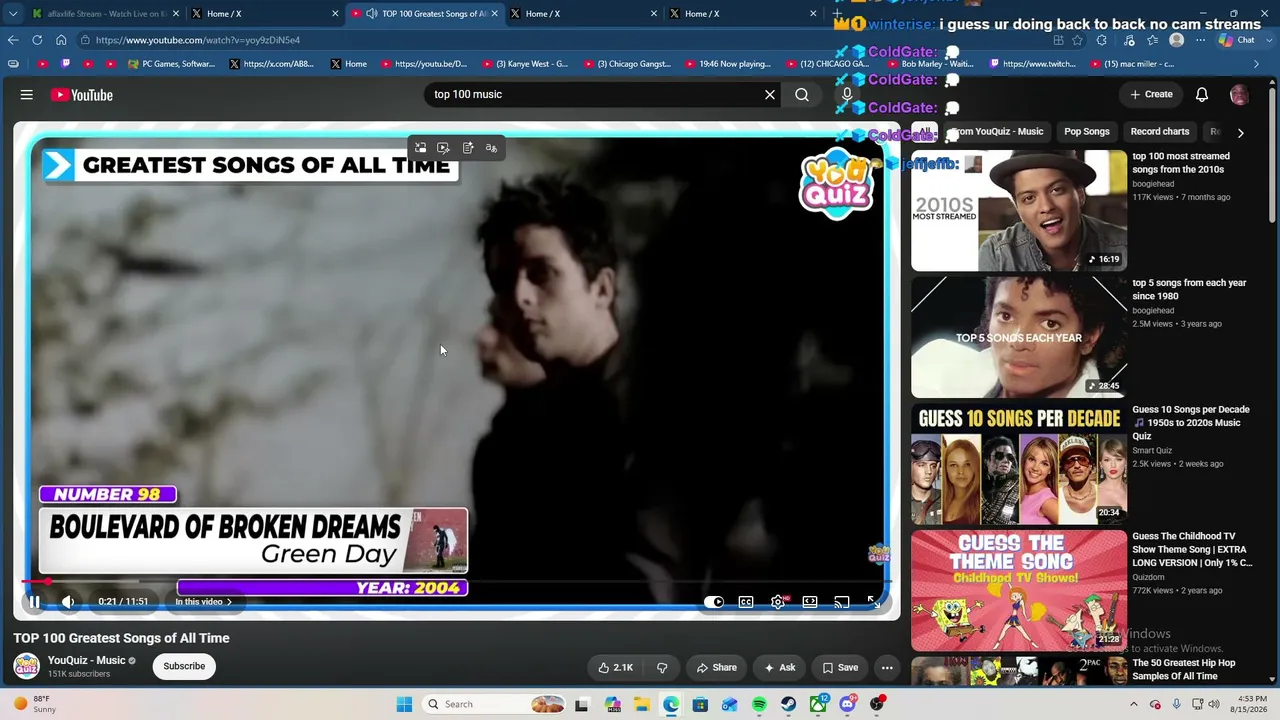Open the Windows Start menu
Viewport: 1280px width, 720px height.
click(404, 704)
